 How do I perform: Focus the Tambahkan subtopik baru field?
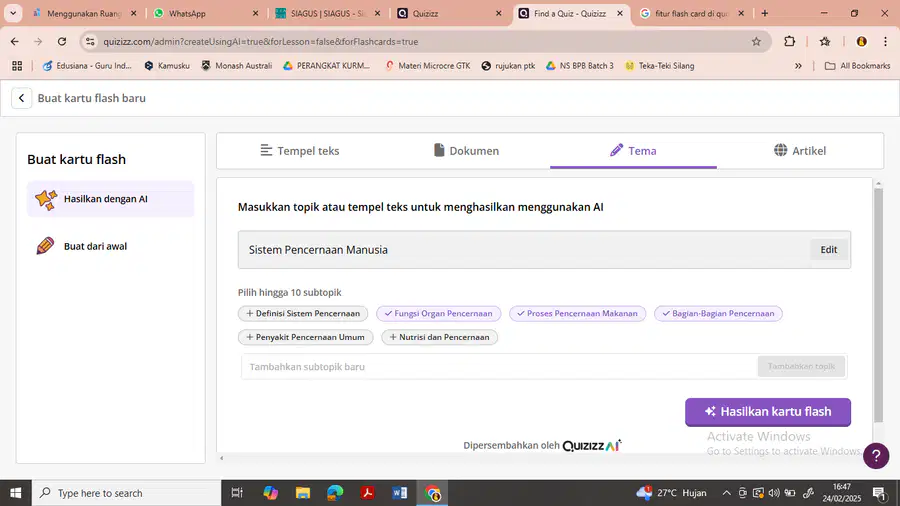[499, 367]
